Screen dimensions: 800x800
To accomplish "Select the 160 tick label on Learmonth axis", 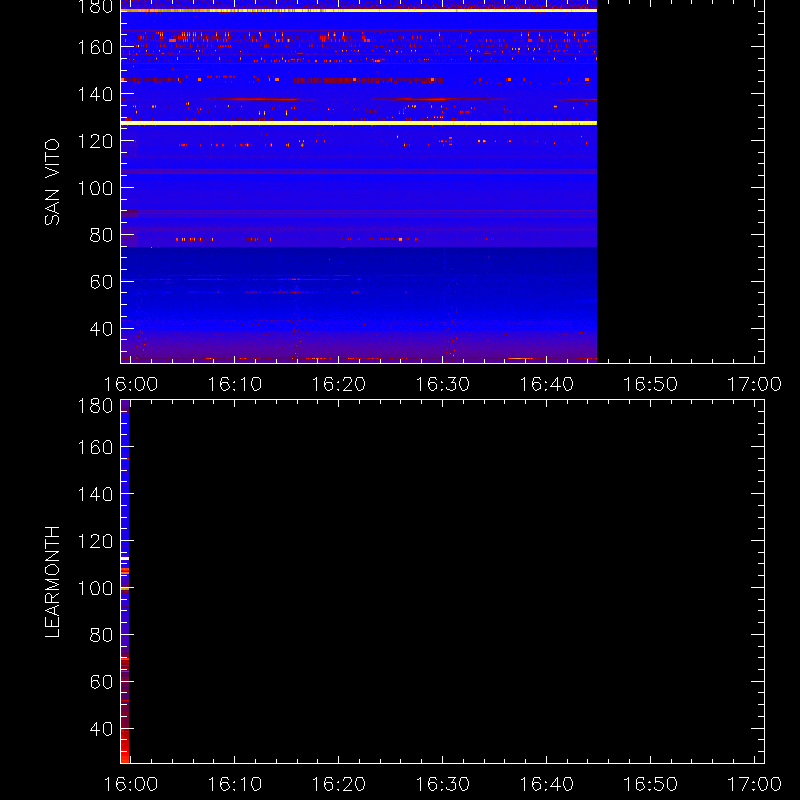I will (95, 447).
